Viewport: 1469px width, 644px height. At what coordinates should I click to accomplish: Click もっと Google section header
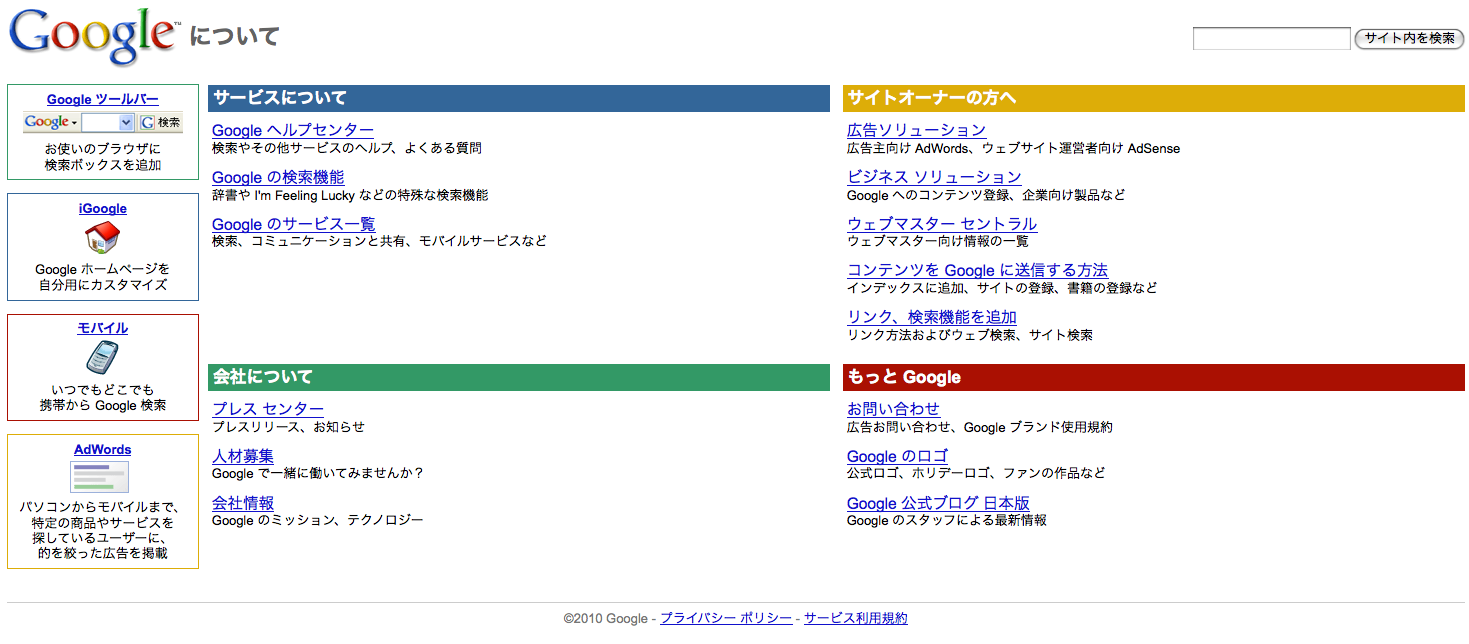(1154, 377)
